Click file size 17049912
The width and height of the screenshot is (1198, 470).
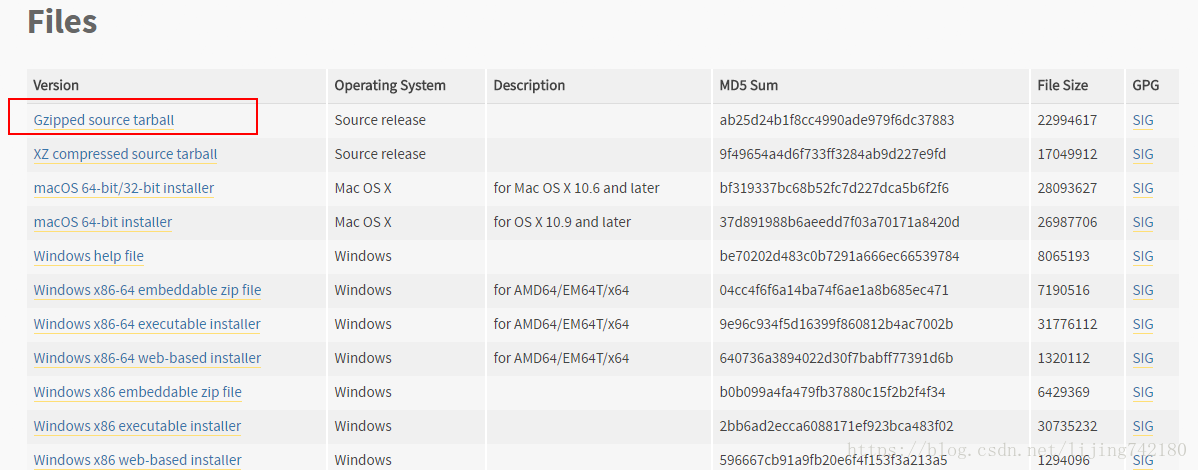1067,154
